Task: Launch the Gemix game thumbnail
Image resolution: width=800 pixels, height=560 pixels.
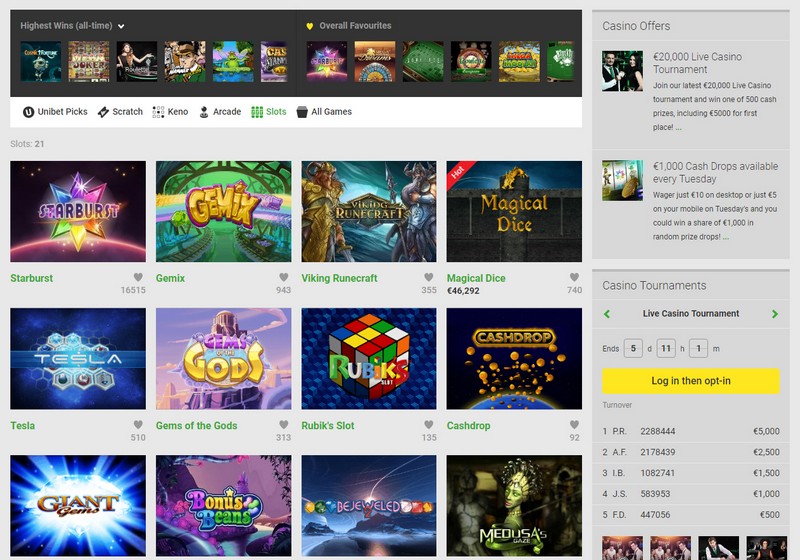Action: pos(223,211)
